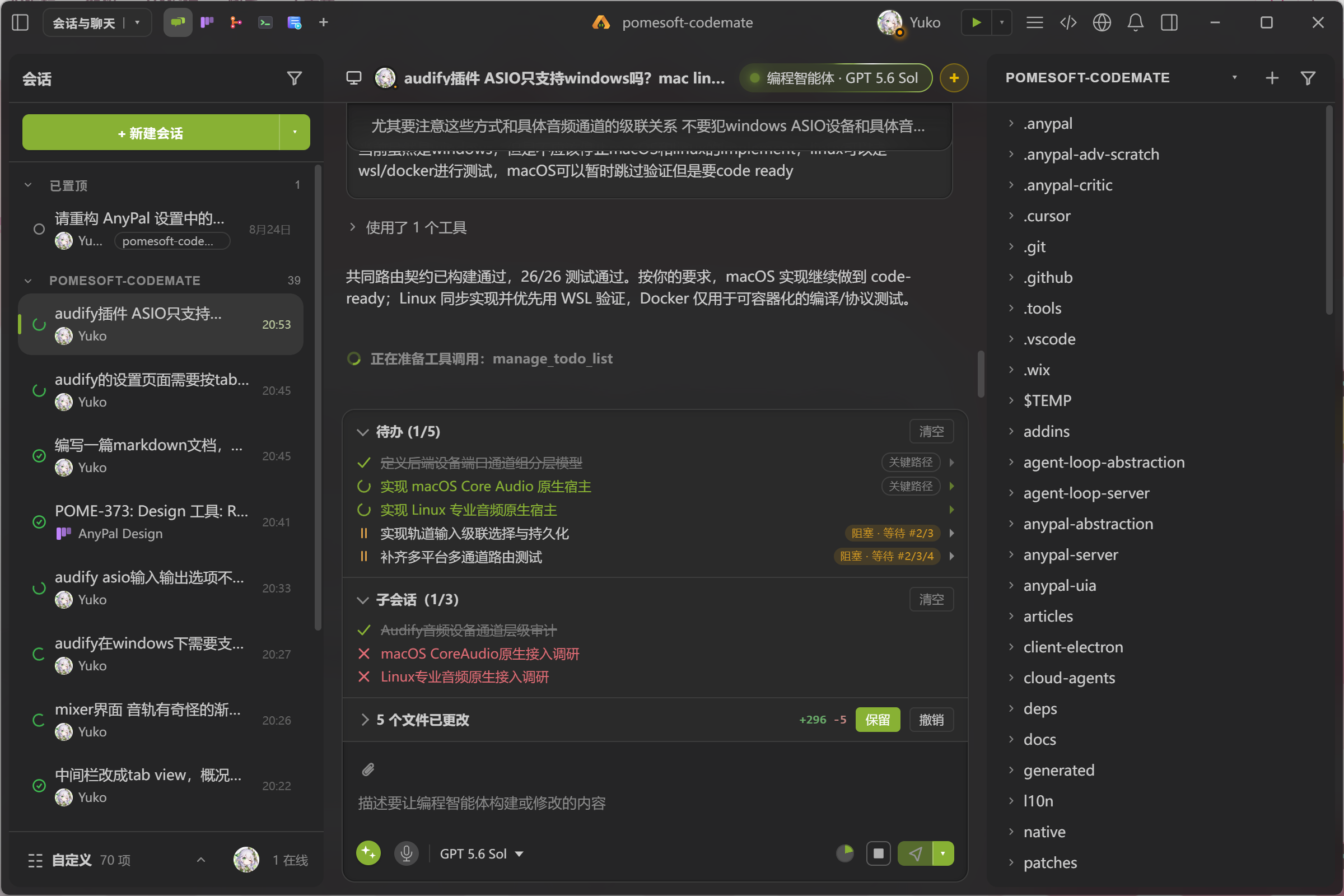Image resolution: width=1344 pixels, height=896 pixels.
Task: Collapse the 待办 (1/5) section
Action: [362, 432]
